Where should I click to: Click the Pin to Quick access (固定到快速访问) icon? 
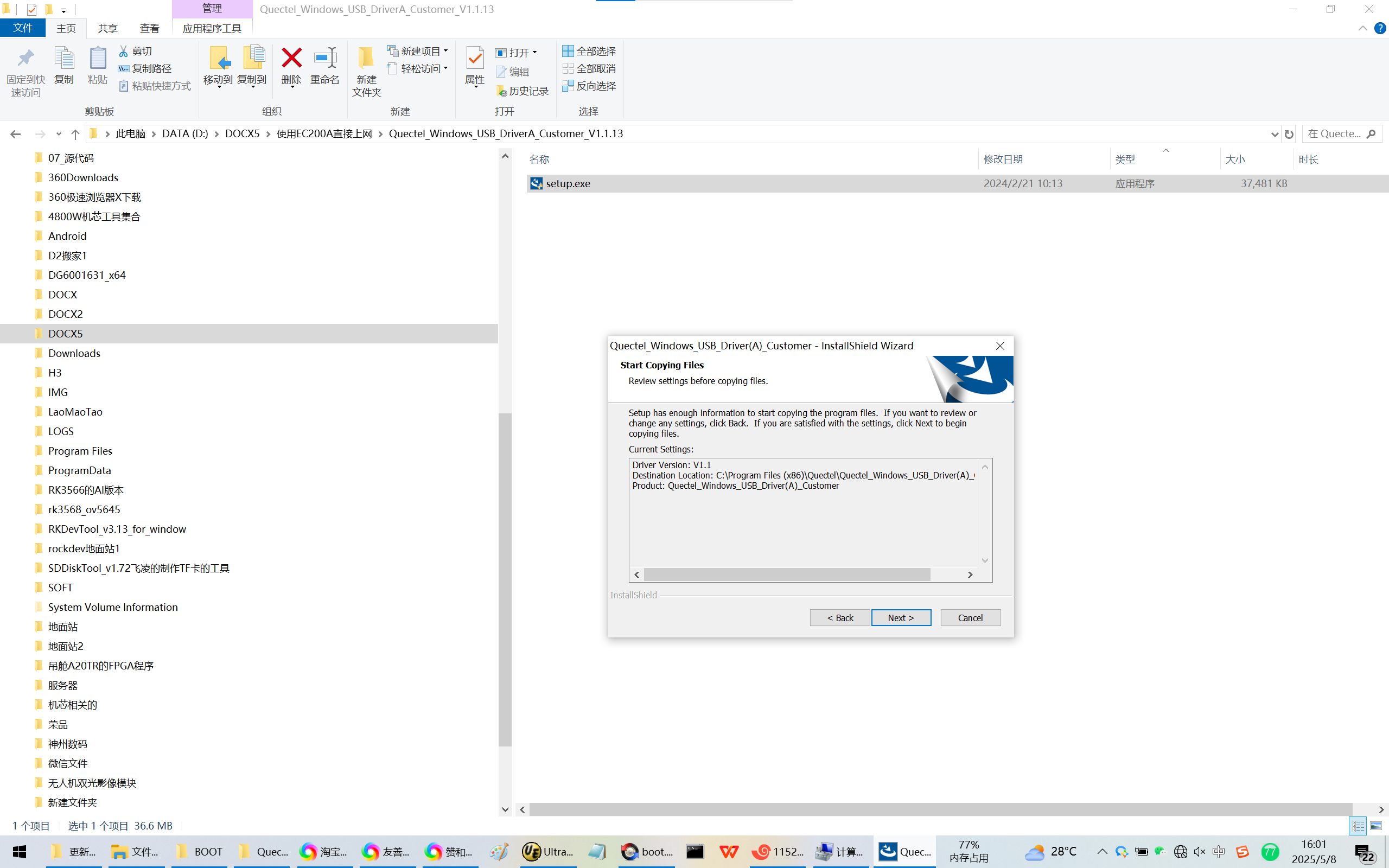point(26,59)
